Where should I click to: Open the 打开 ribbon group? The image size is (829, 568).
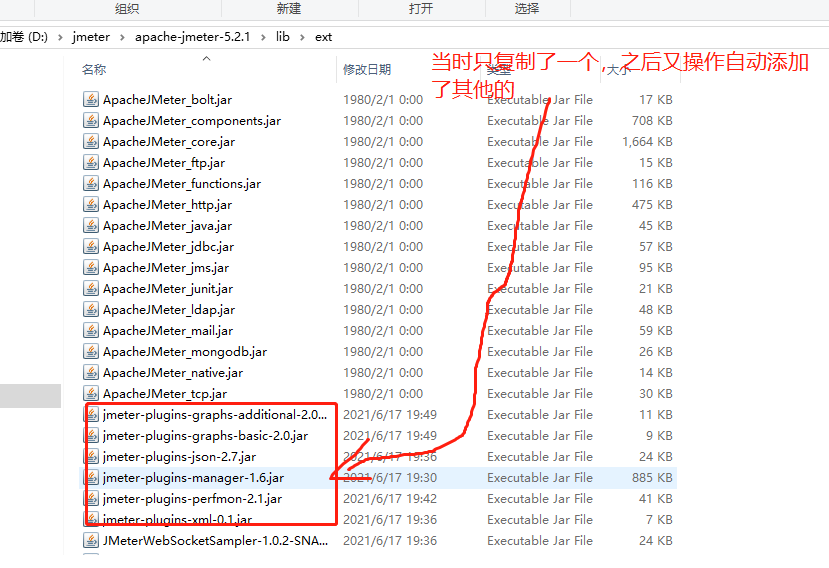click(x=421, y=8)
